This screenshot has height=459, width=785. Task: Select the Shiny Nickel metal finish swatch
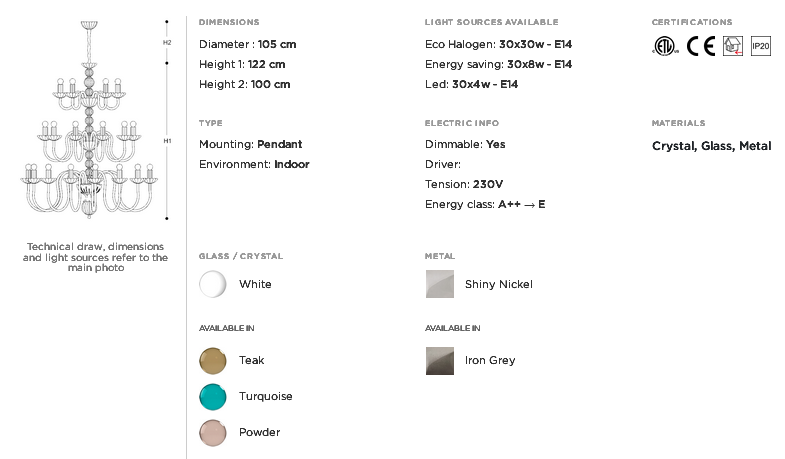pyautogui.click(x=440, y=284)
